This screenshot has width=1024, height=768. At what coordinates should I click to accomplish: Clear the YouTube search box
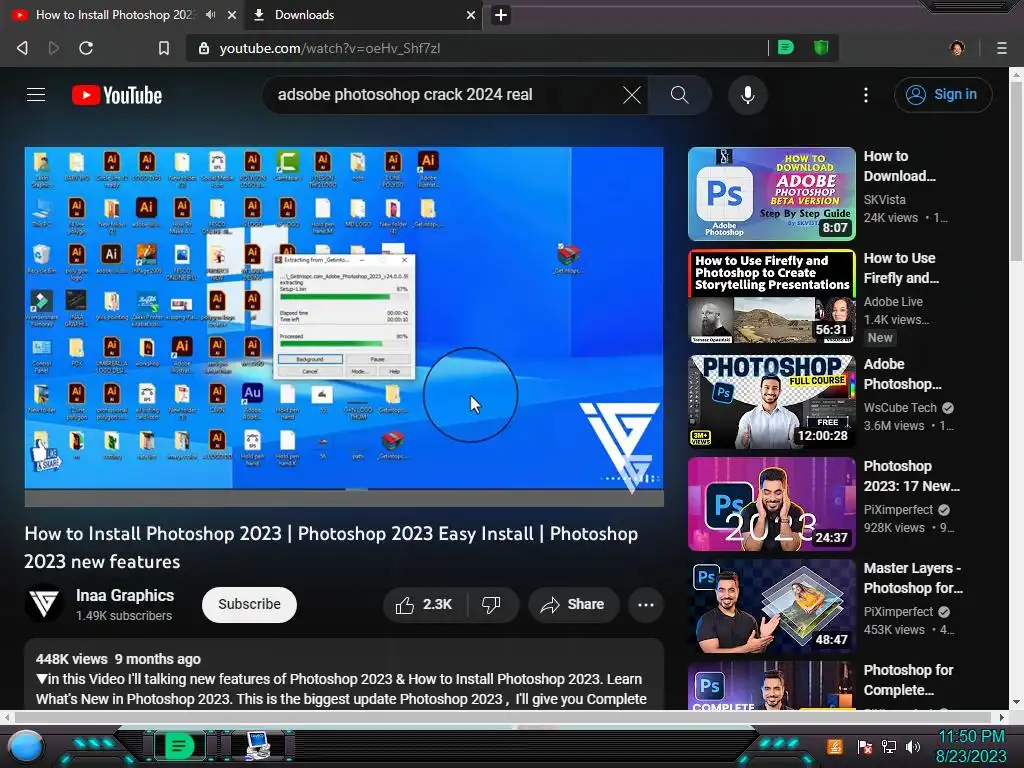click(x=632, y=95)
